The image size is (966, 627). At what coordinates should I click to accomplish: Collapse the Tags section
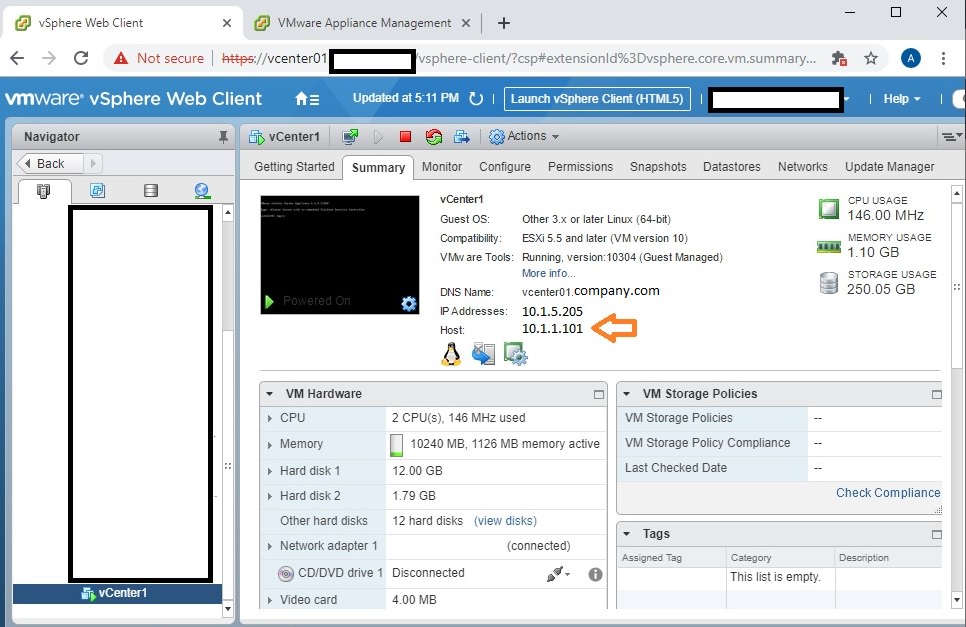pyautogui.click(x=627, y=534)
